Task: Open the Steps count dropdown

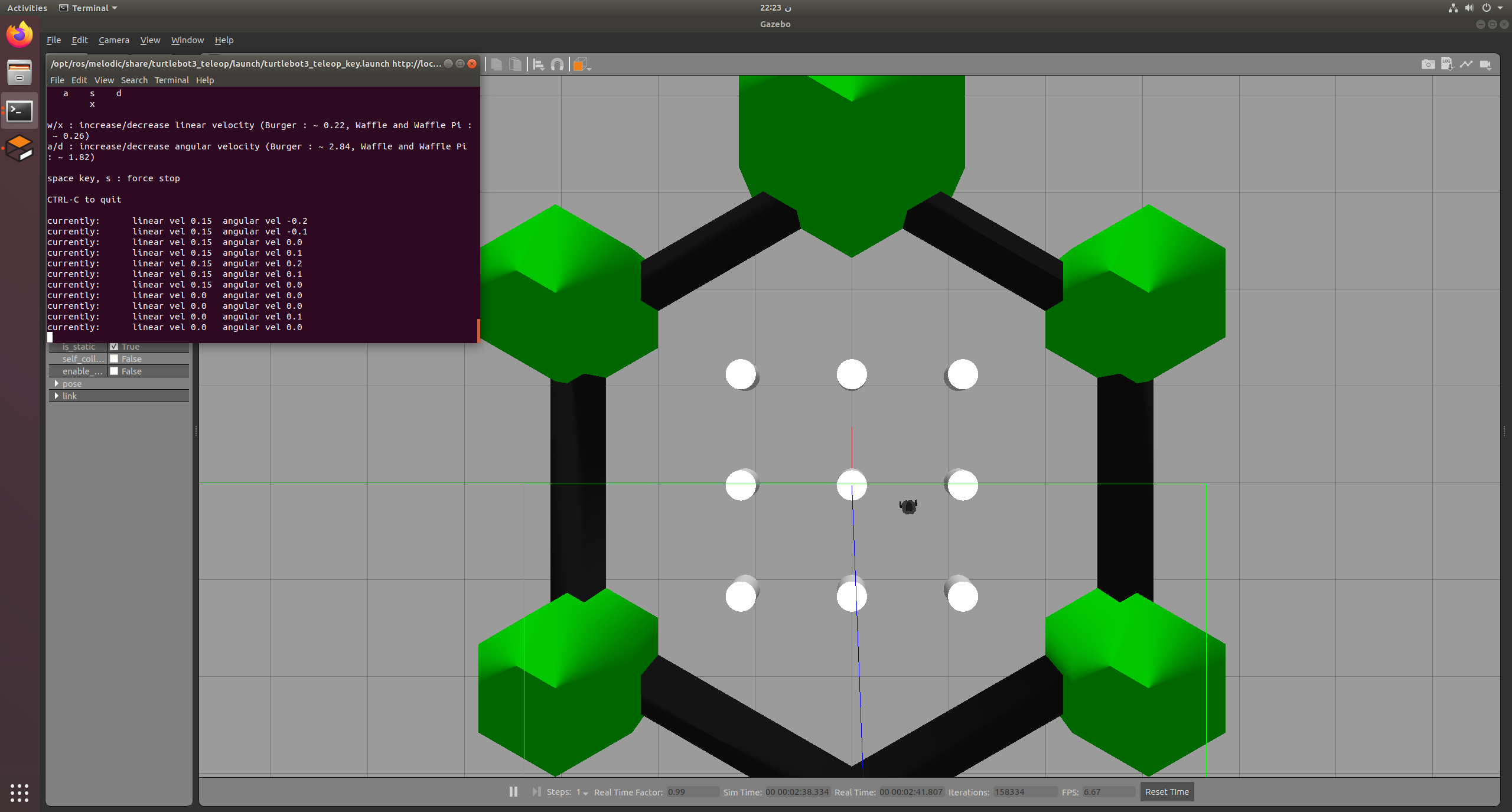Action: click(584, 792)
